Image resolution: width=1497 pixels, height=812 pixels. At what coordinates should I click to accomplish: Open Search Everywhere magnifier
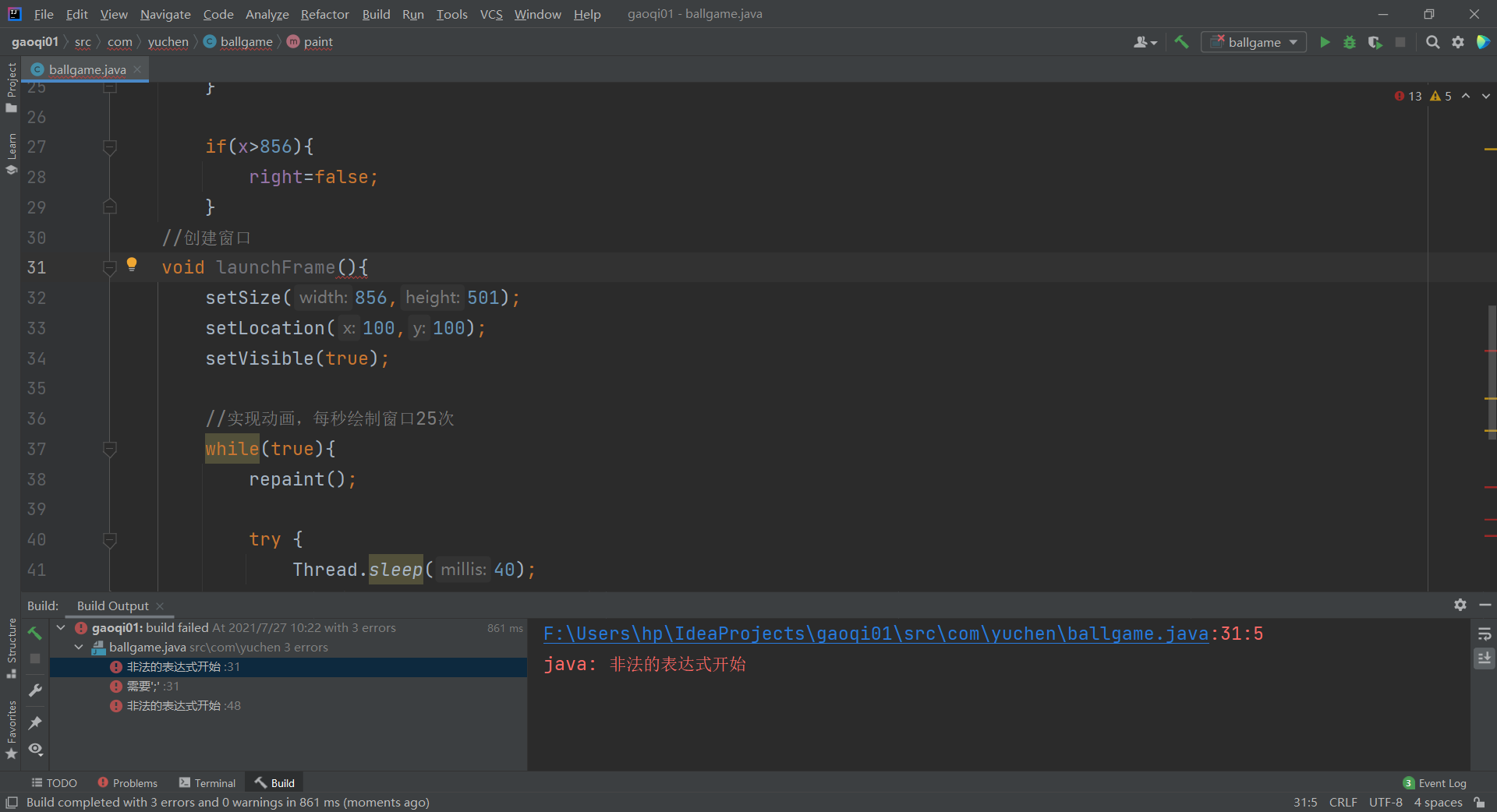(x=1432, y=42)
